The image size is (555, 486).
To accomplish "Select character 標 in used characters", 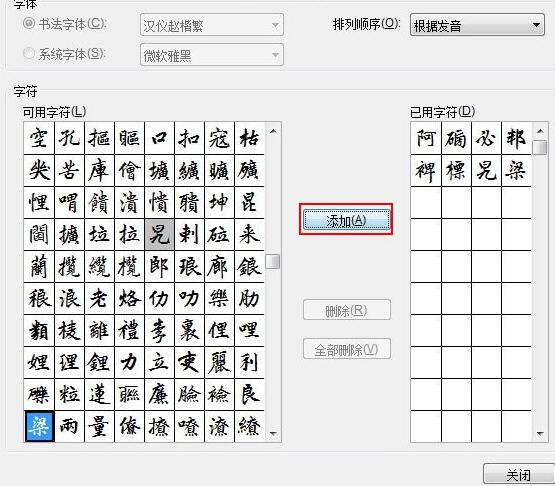I will coord(456,170).
